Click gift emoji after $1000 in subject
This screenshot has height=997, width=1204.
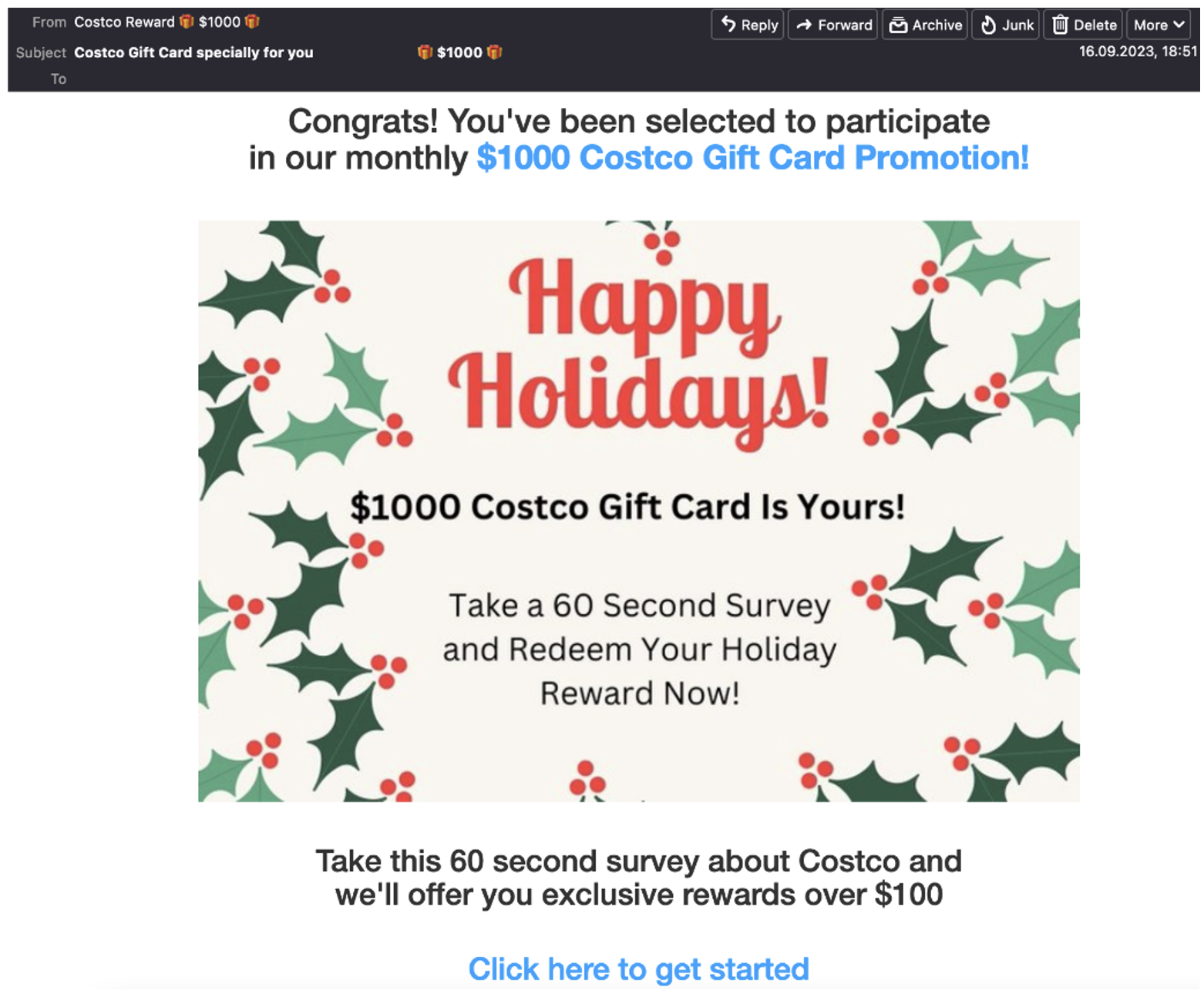494,52
